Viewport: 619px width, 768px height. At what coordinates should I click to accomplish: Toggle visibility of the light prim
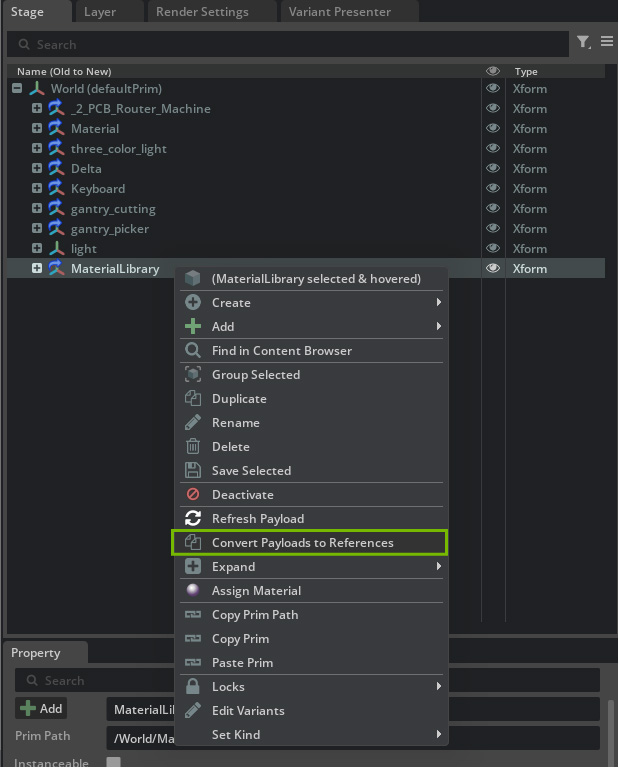(x=492, y=249)
